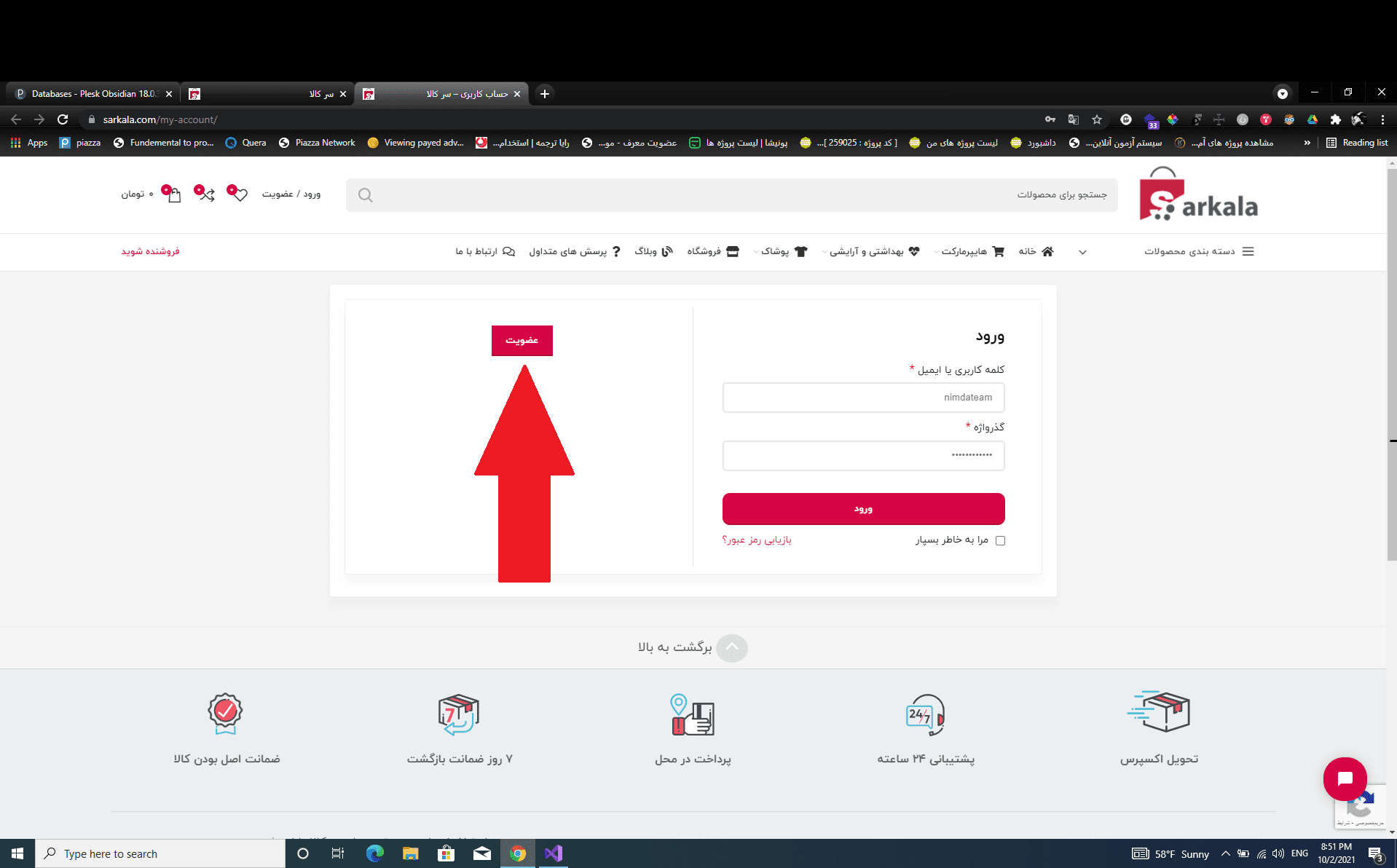Open the shopping cart bag icon
The width and height of the screenshot is (1397, 868).
173,194
